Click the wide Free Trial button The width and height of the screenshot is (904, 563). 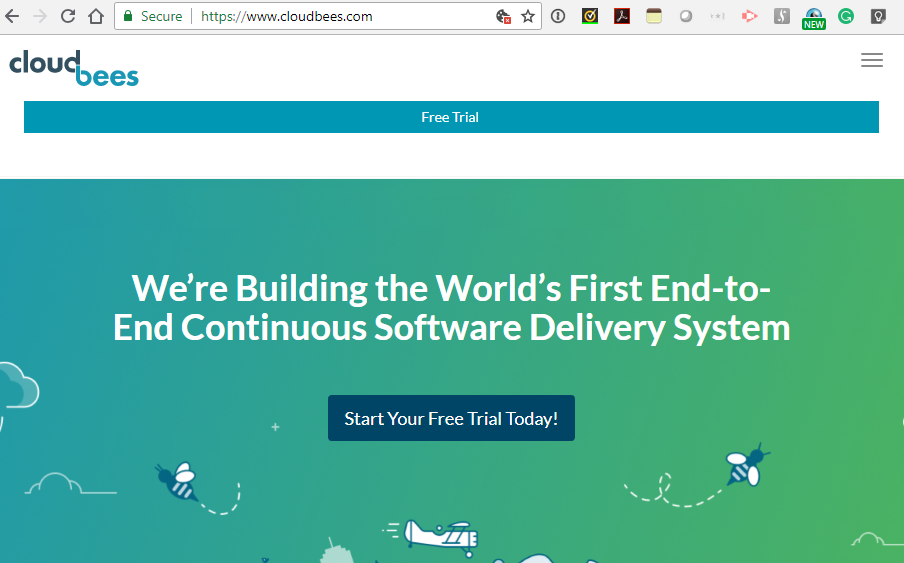coord(451,117)
